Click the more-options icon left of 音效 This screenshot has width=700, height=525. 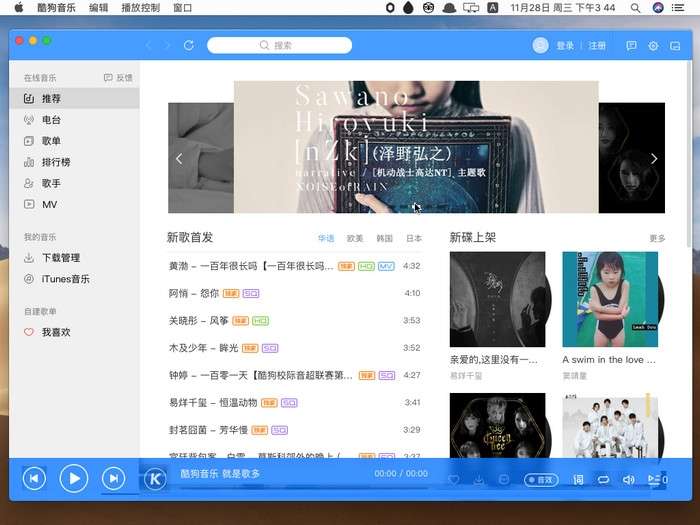click(504, 480)
